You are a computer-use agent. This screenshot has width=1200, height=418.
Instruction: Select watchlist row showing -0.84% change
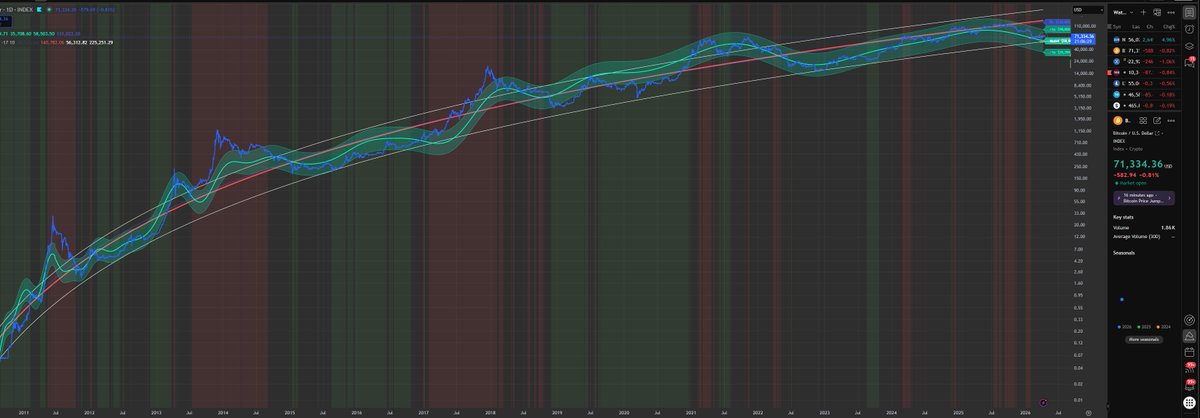tap(1143, 72)
